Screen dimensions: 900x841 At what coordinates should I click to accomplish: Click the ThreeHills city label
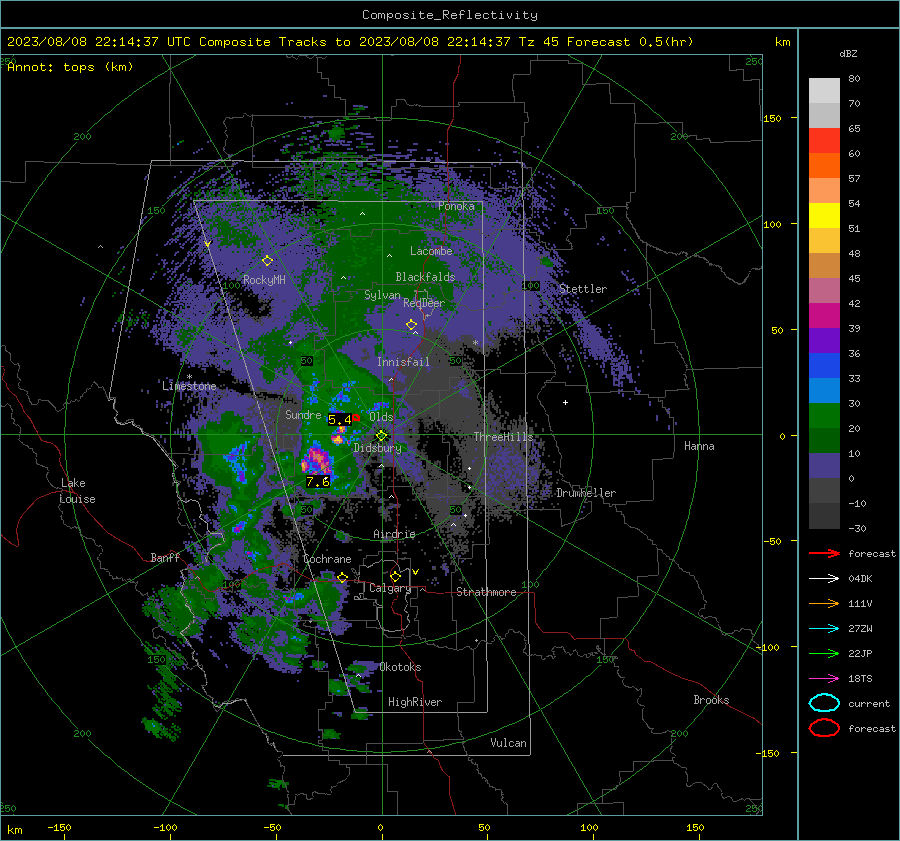coord(503,437)
